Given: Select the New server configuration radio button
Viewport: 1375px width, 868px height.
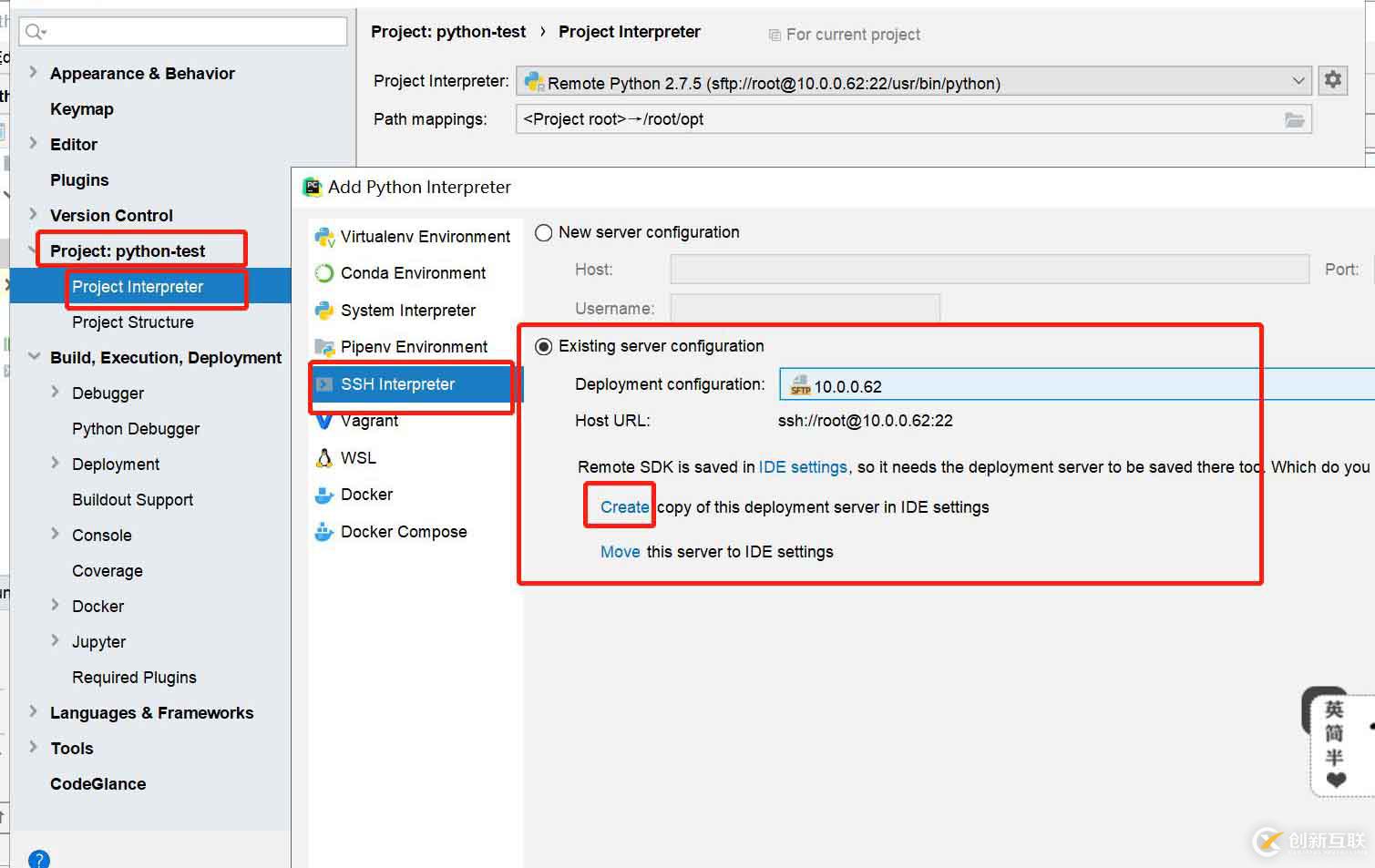Looking at the screenshot, I should pyautogui.click(x=544, y=233).
